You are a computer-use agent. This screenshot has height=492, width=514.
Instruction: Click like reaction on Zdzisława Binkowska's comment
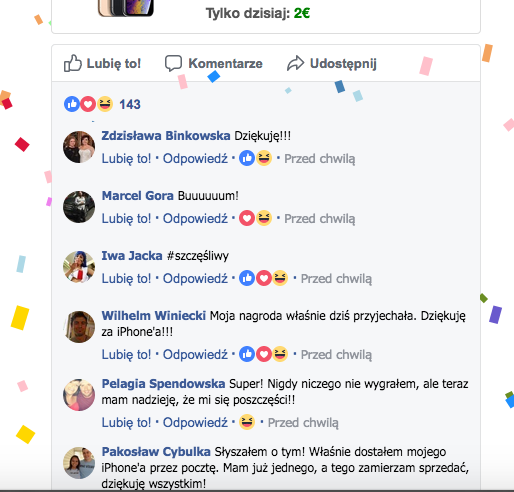click(x=247, y=158)
